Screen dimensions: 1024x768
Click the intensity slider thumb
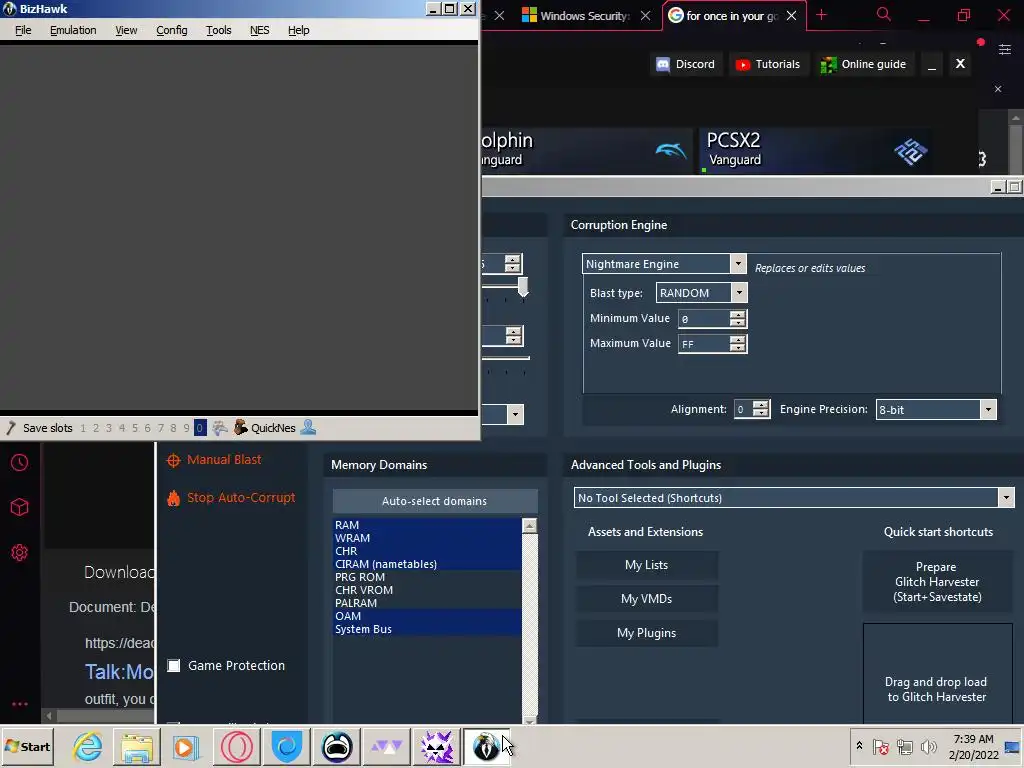click(x=523, y=287)
